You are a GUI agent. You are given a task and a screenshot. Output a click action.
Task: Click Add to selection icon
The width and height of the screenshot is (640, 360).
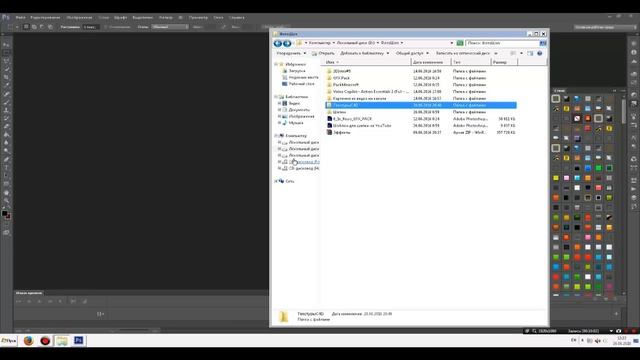tap(34, 27)
